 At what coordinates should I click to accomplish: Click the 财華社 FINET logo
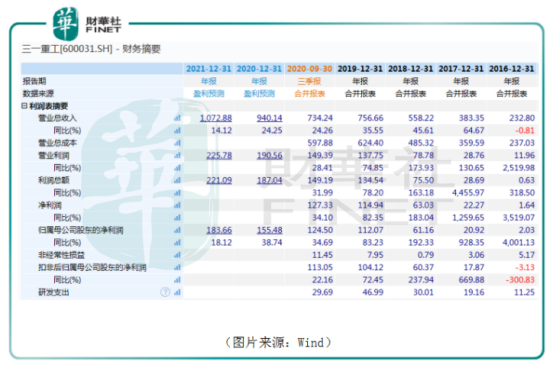[x=87, y=24]
